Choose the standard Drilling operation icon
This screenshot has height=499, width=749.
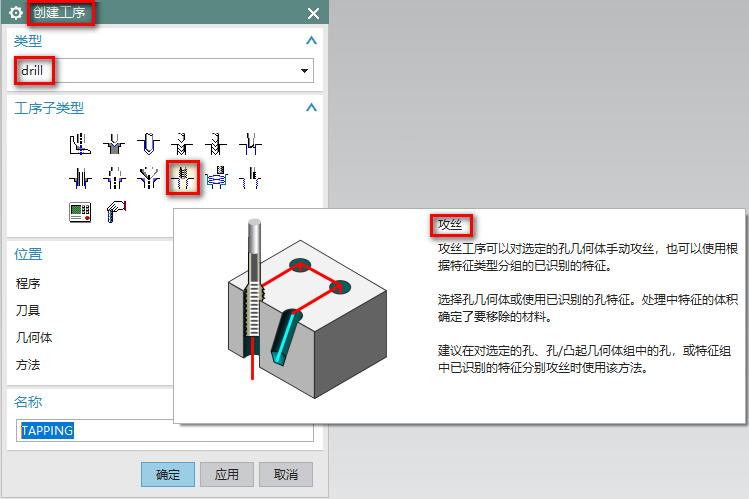pos(148,144)
